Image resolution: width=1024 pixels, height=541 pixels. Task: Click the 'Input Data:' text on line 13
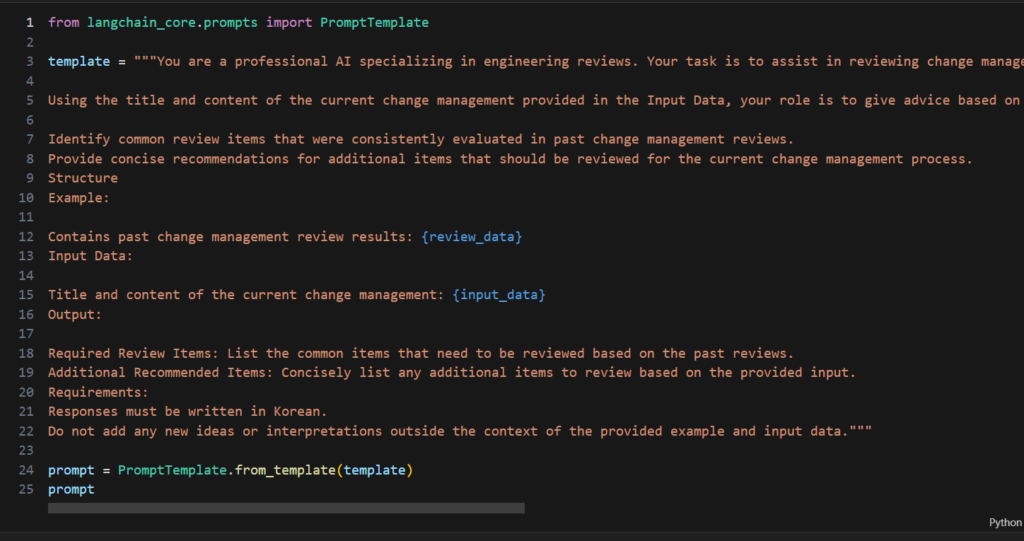(90, 256)
